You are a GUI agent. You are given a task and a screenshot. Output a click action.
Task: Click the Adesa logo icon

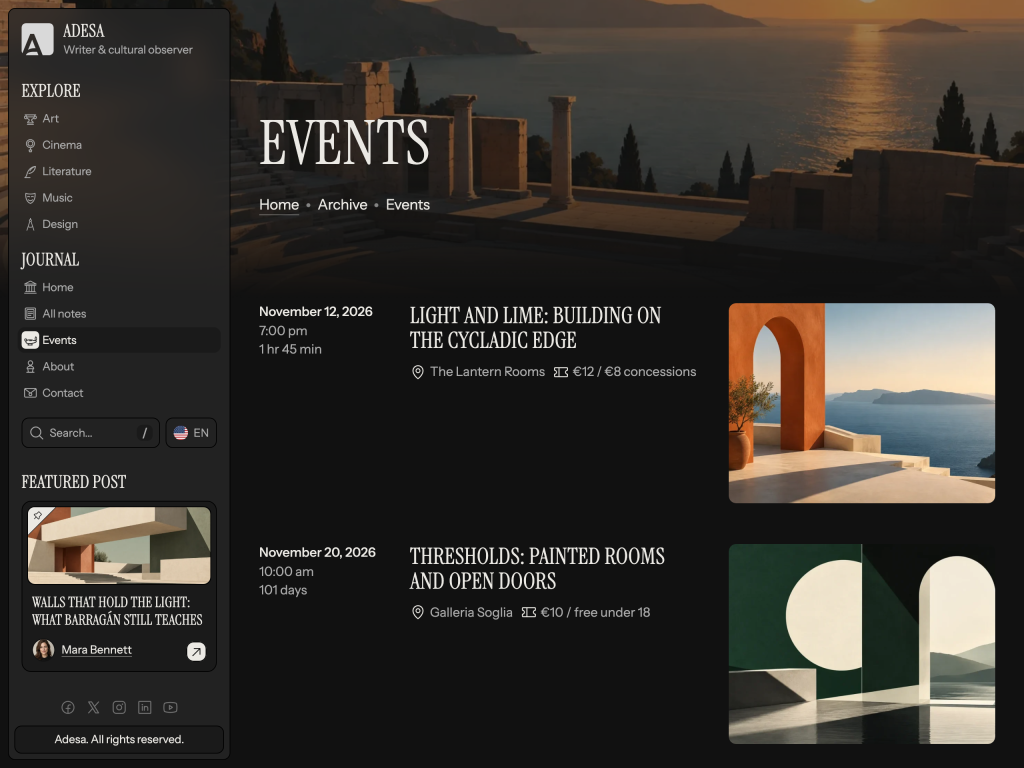point(37,39)
